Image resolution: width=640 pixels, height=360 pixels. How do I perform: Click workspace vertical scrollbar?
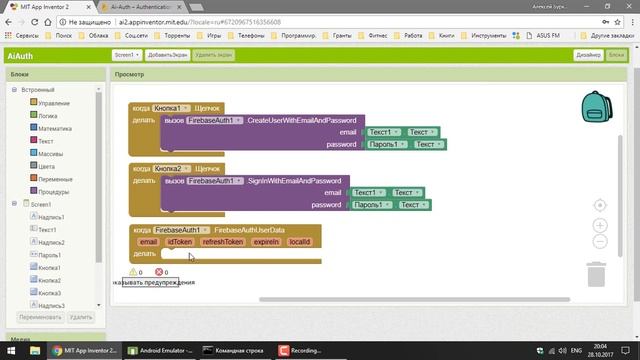coord(620,196)
